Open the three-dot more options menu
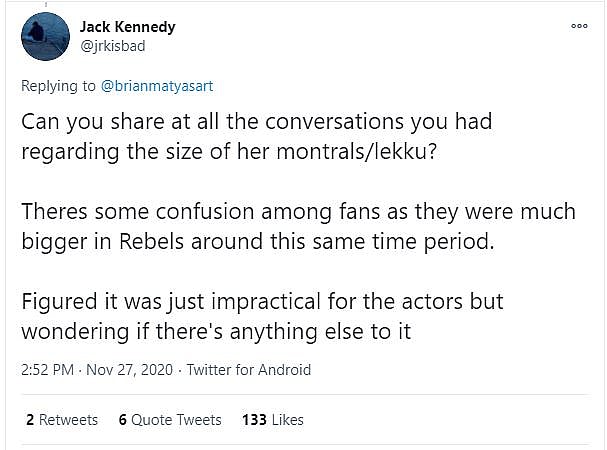The width and height of the screenshot is (607, 450). 579,27
